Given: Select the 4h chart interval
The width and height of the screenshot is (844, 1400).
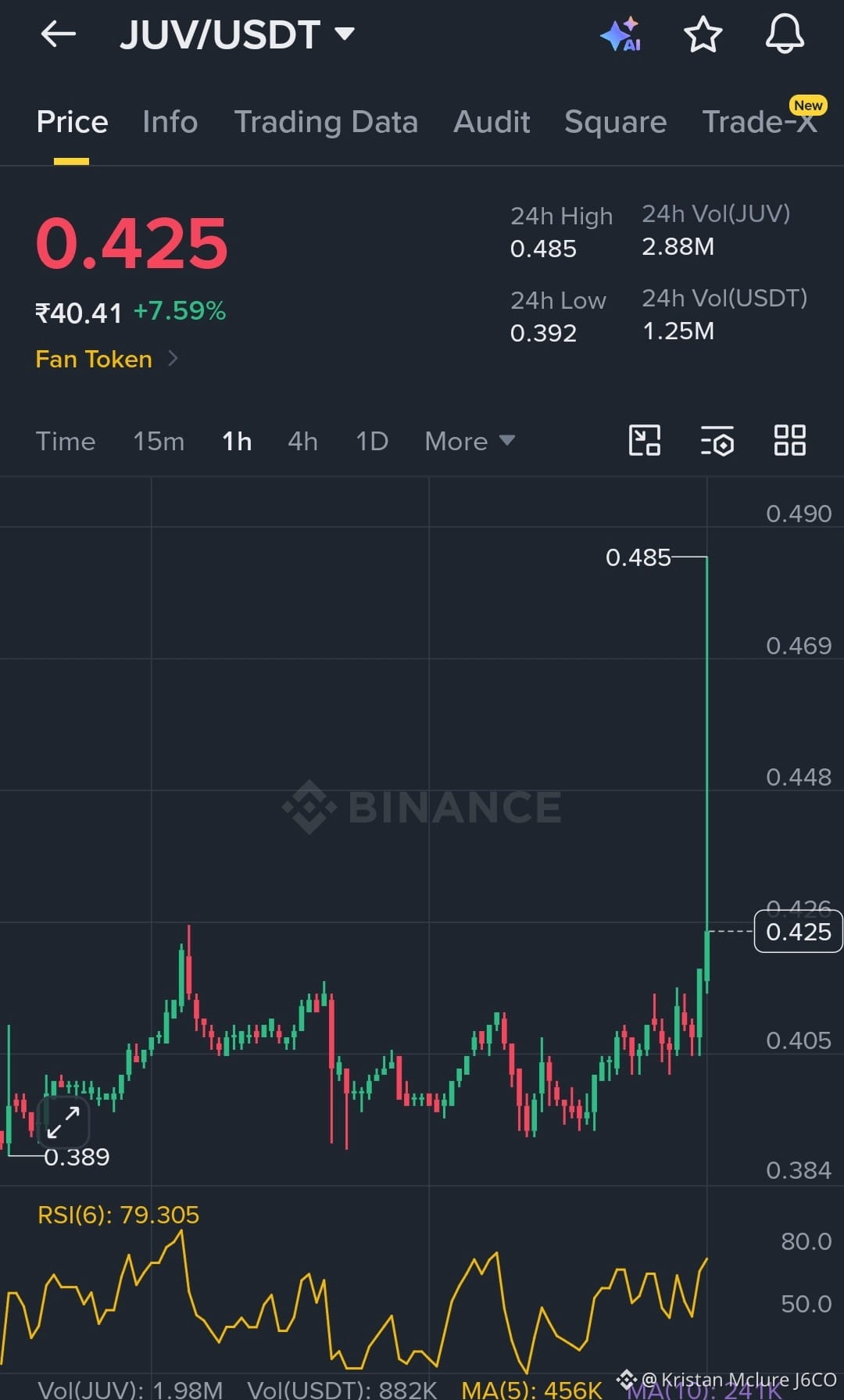Looking at the screenshot, I should [x=302, y=441].
